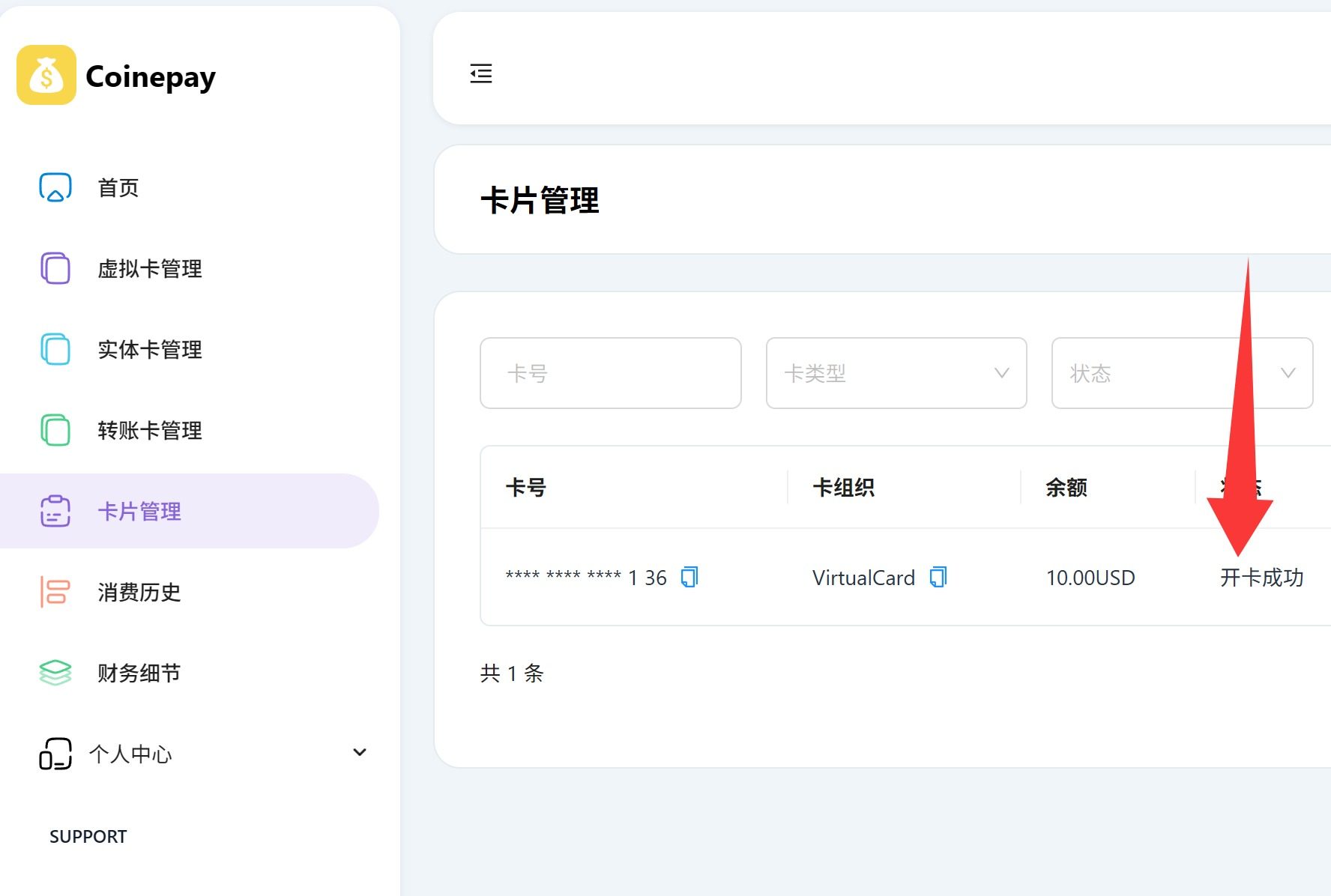Image resolution: width=1331 pixels, height=896 pixels.
Task: Collapse sidebar with the hamburger menu icon
Action: pyautogui.click(x=481, y=73)
